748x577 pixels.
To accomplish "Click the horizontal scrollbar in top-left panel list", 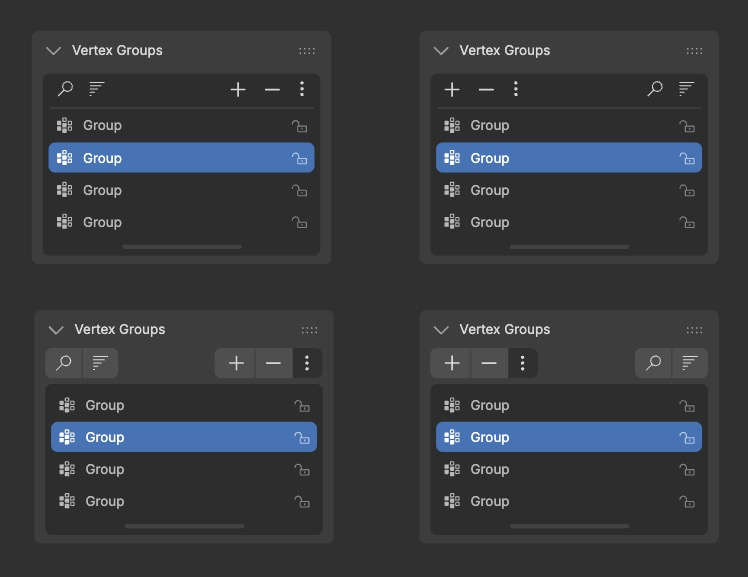I will pos(182,247).
